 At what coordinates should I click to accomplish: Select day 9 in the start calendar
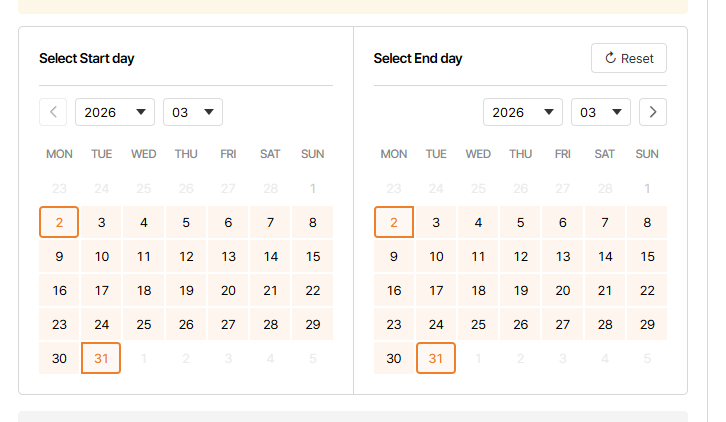(59, 257)
